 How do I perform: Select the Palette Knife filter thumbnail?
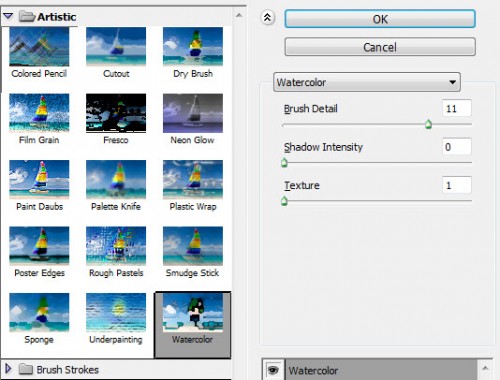click(x=116, y=179)
